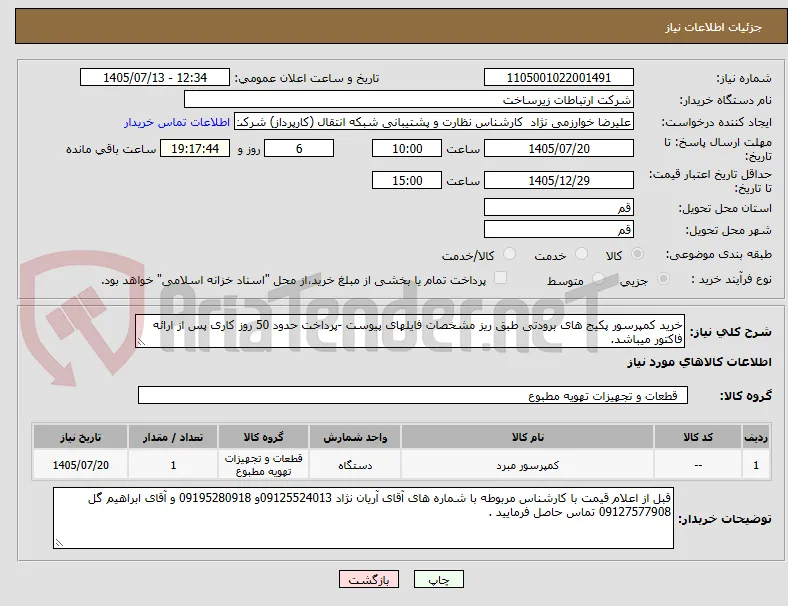Click the resize handle of description textarea
Screen dimensions: 788x606
pyautogui.click(x=141, y=342)
